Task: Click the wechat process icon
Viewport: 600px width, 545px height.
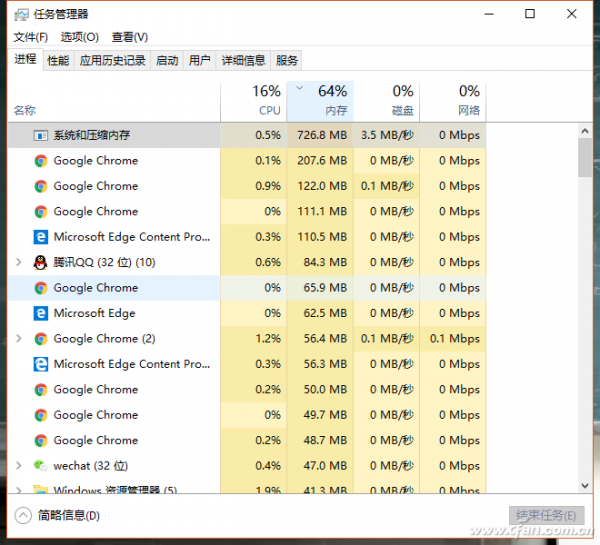Action: point(41,466)
